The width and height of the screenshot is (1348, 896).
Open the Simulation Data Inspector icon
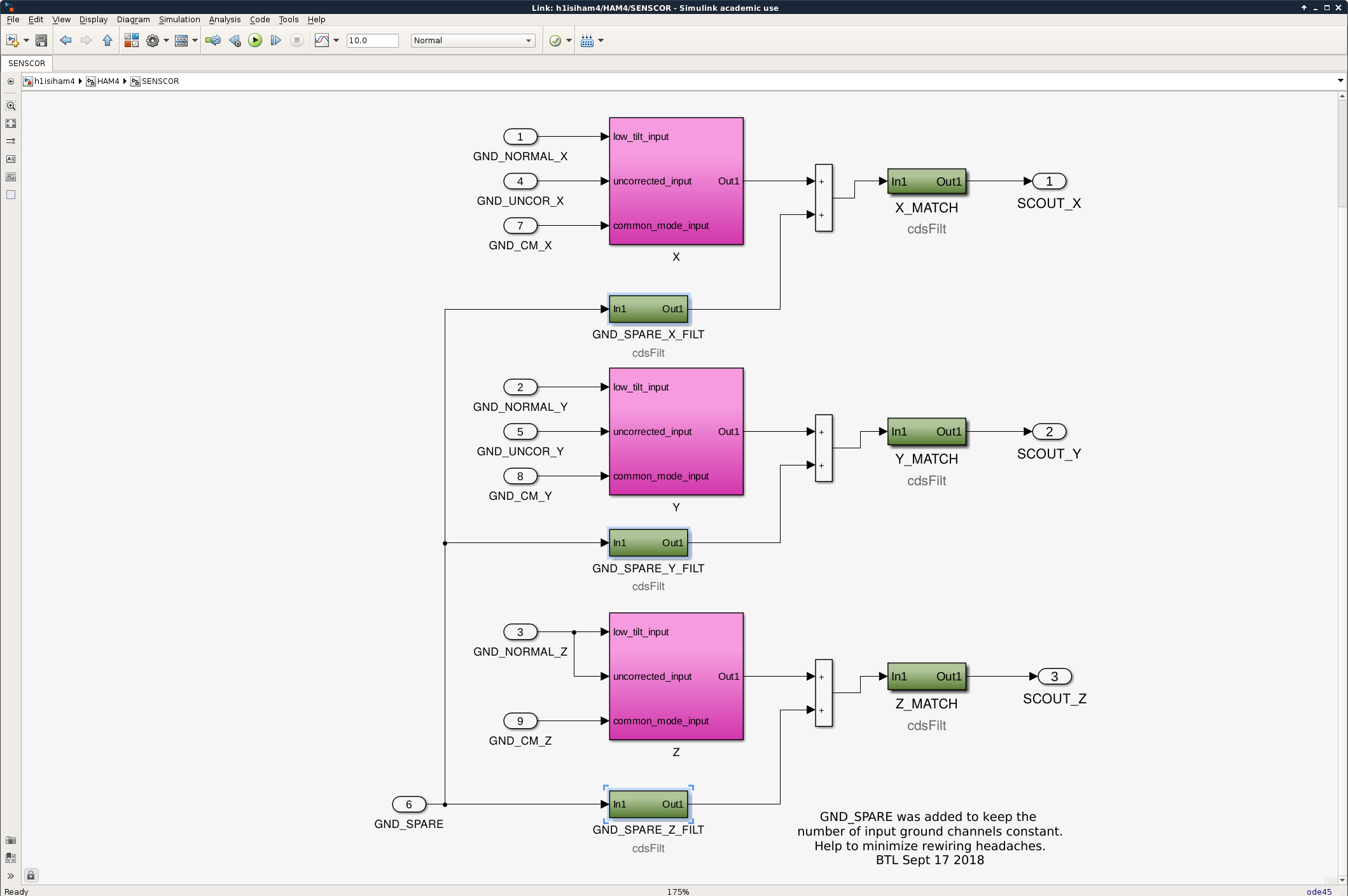tap(322, 41)
